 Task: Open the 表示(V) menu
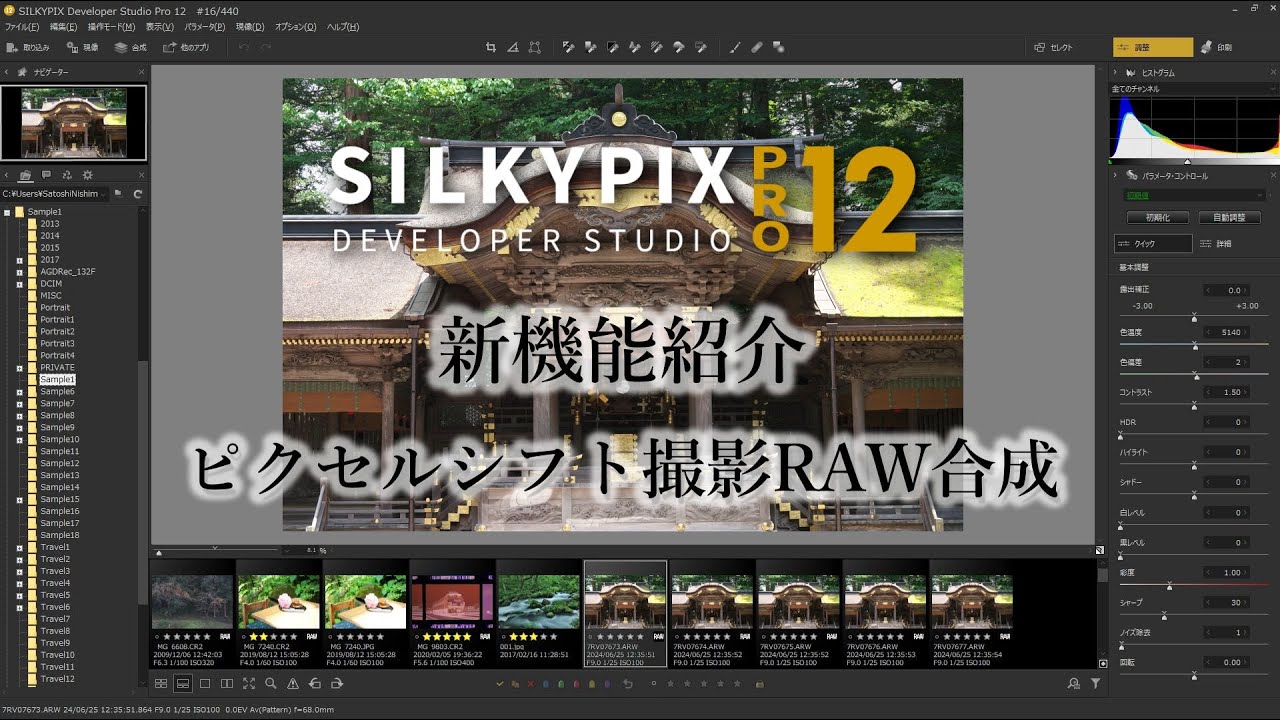pos(160,27)
